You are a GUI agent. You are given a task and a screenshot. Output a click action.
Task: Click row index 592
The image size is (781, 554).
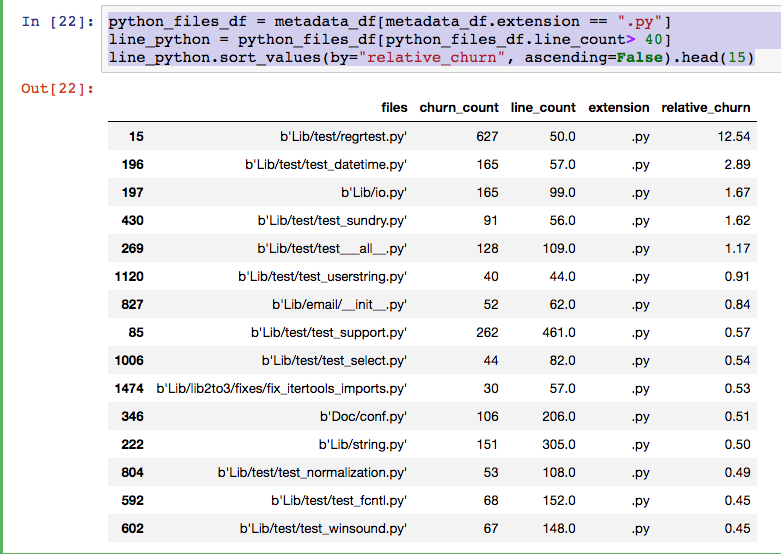[132, 500]
